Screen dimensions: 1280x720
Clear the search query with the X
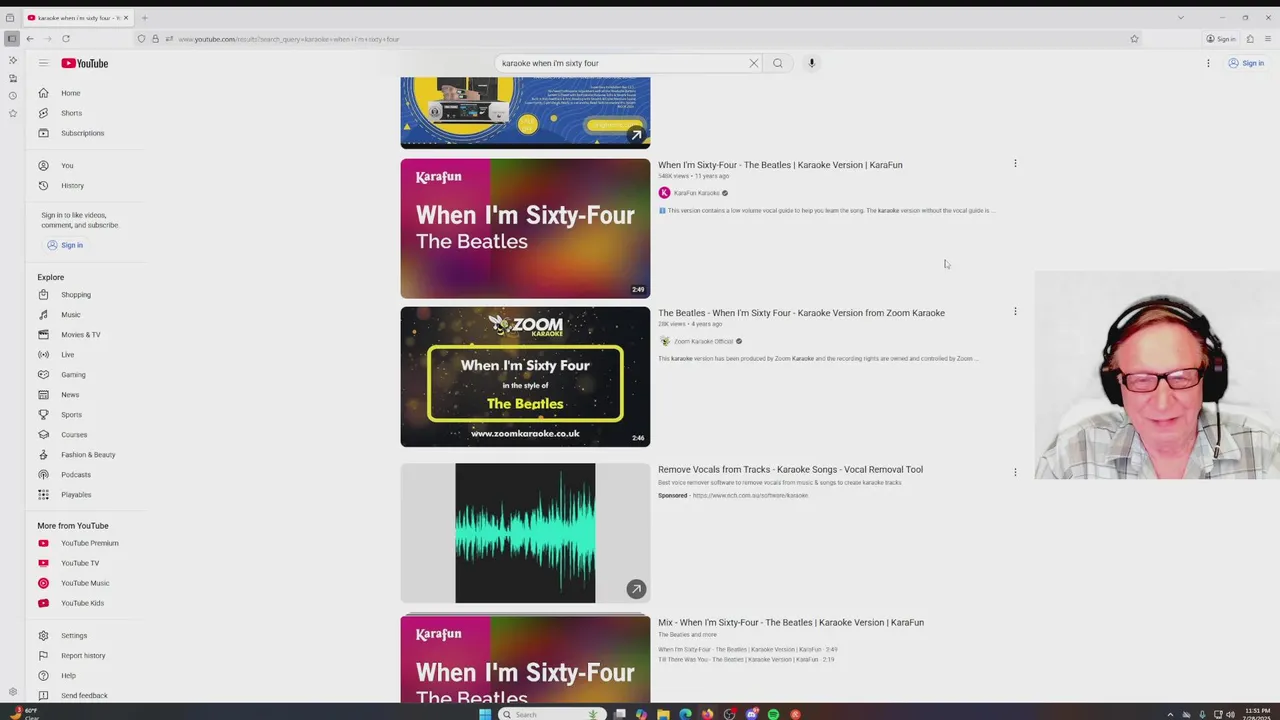[x=754, y=63]
